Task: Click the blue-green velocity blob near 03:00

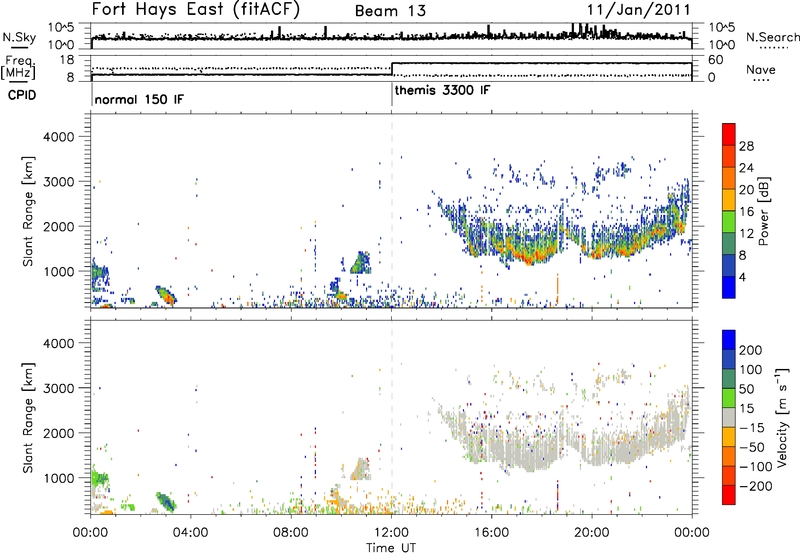Action: tap(166, 501)
